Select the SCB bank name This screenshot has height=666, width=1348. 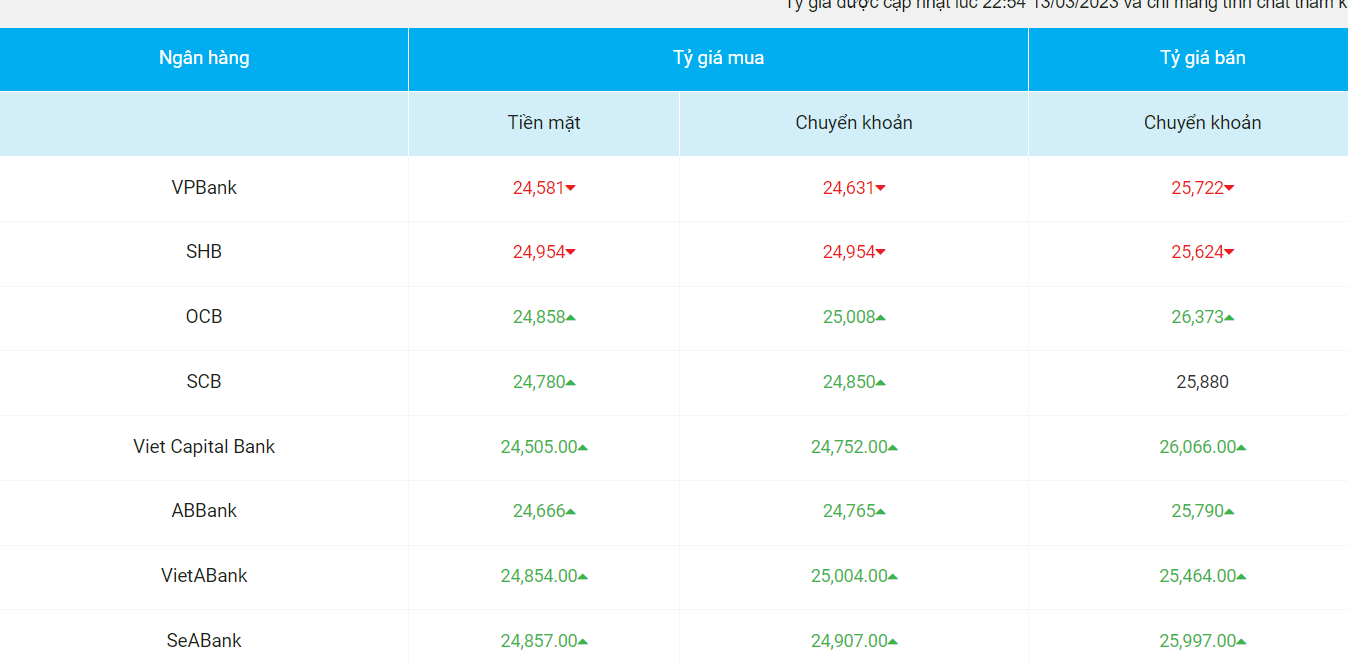click(204, 382)
